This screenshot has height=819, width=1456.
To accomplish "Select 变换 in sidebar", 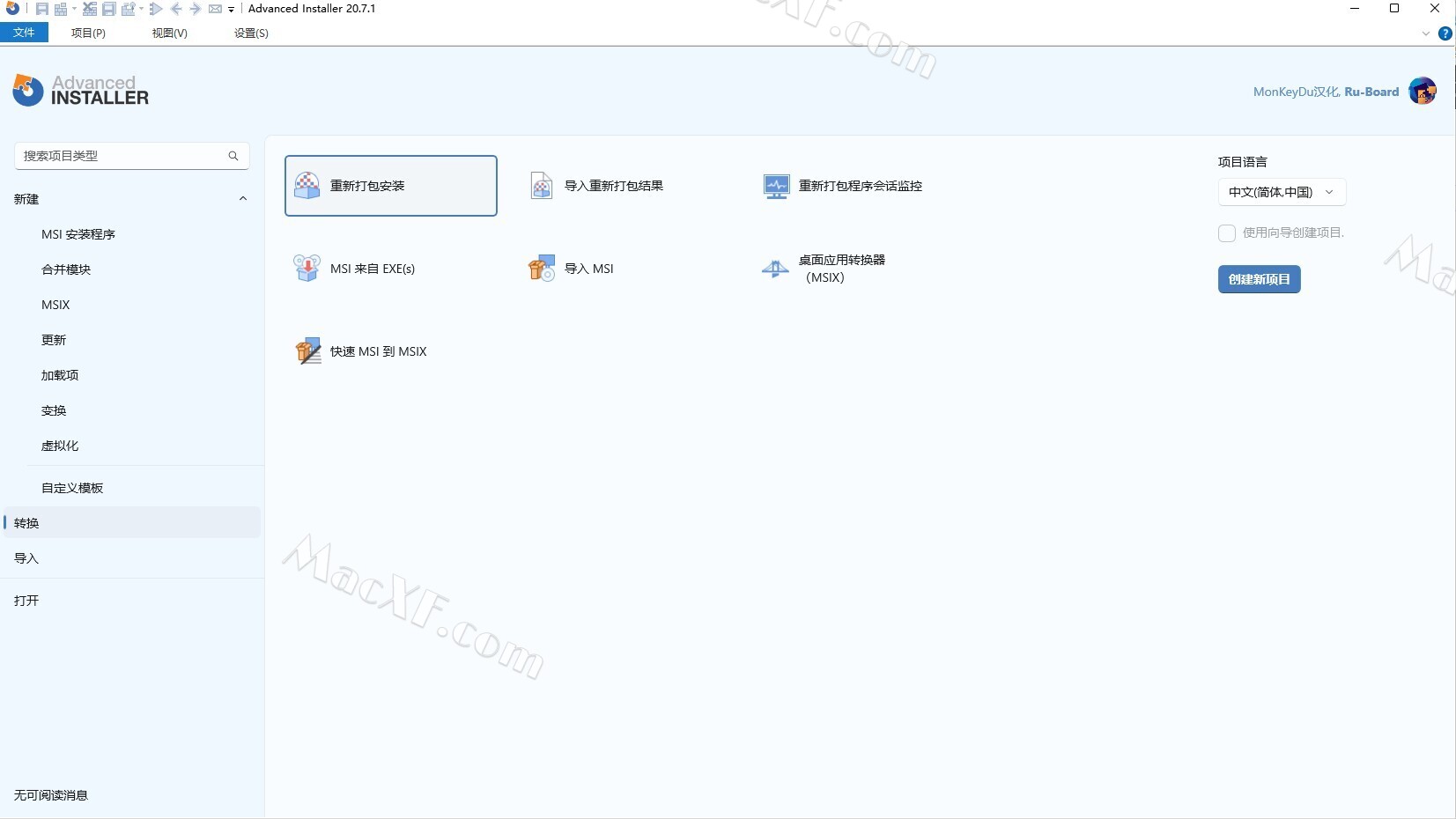I will pos(54,410).
